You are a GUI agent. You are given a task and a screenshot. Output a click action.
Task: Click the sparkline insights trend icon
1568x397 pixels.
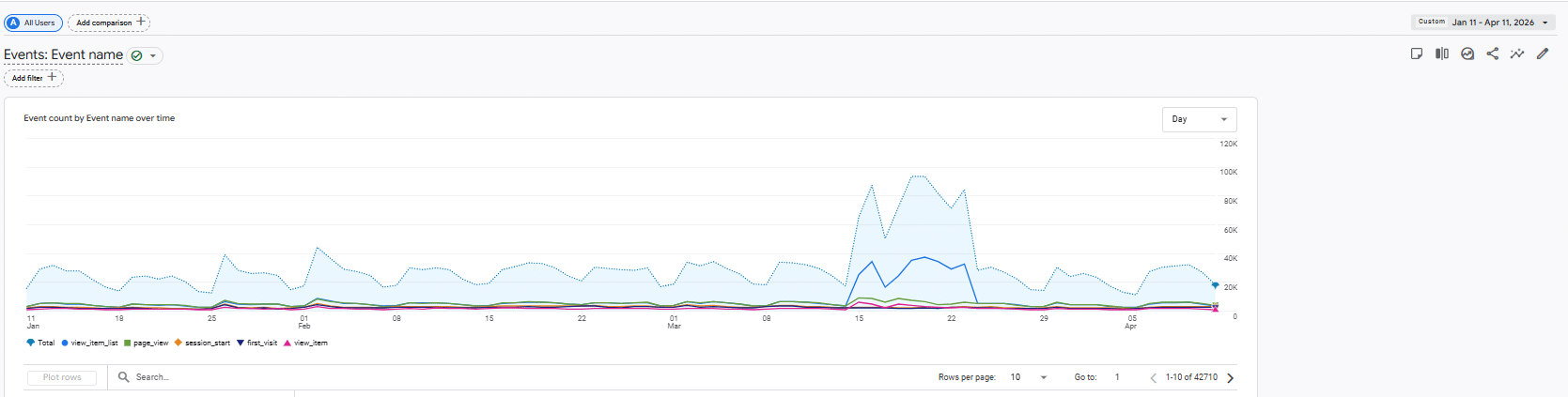pos(1517,53)
